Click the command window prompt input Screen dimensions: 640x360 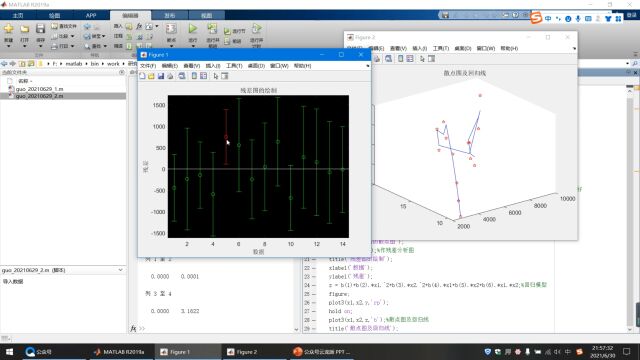tap(216, 328)
